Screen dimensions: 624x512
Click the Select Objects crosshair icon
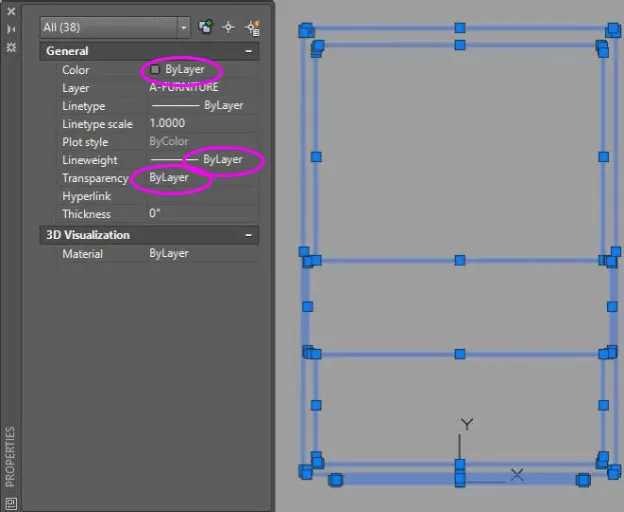228,27
